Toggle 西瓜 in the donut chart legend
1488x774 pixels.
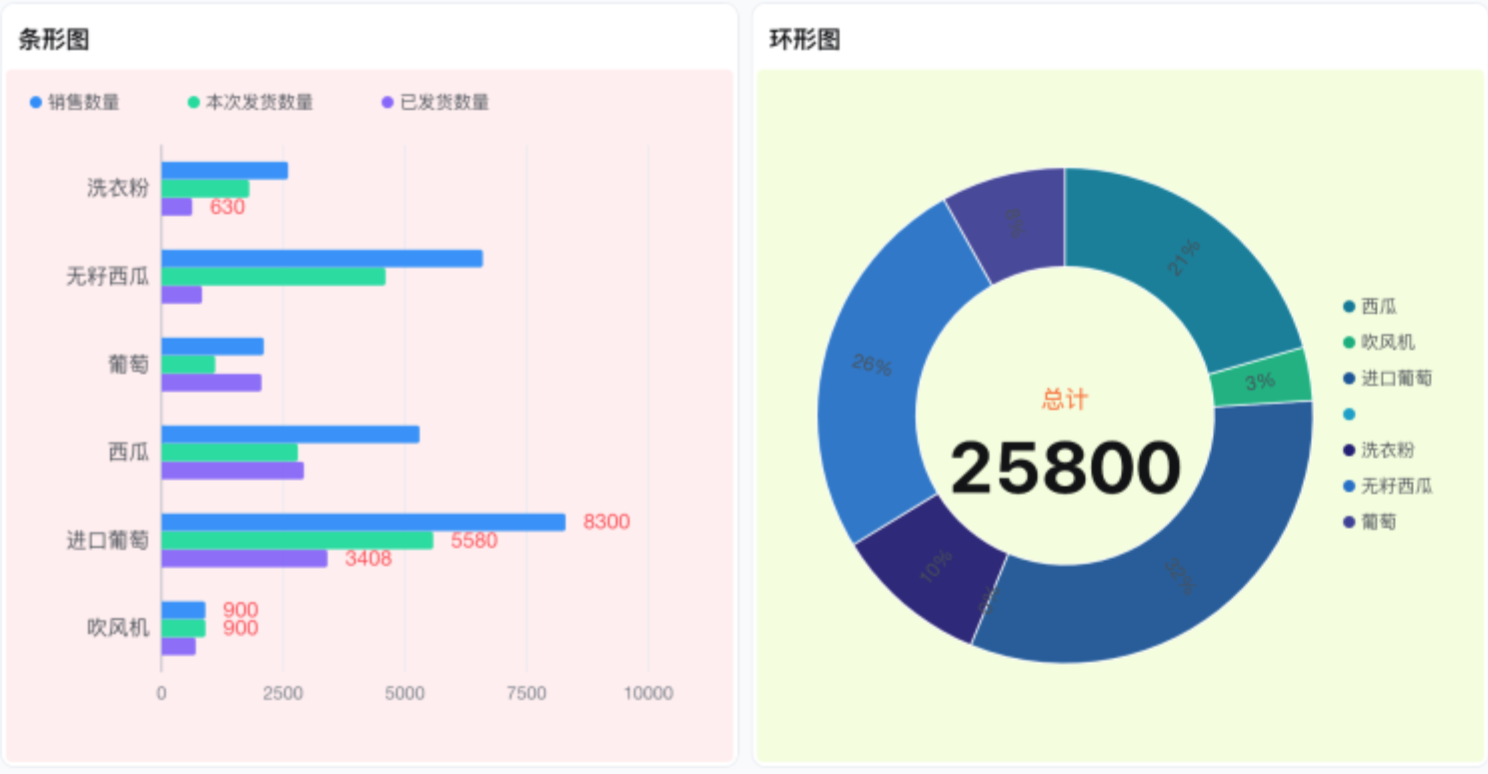1370,307
